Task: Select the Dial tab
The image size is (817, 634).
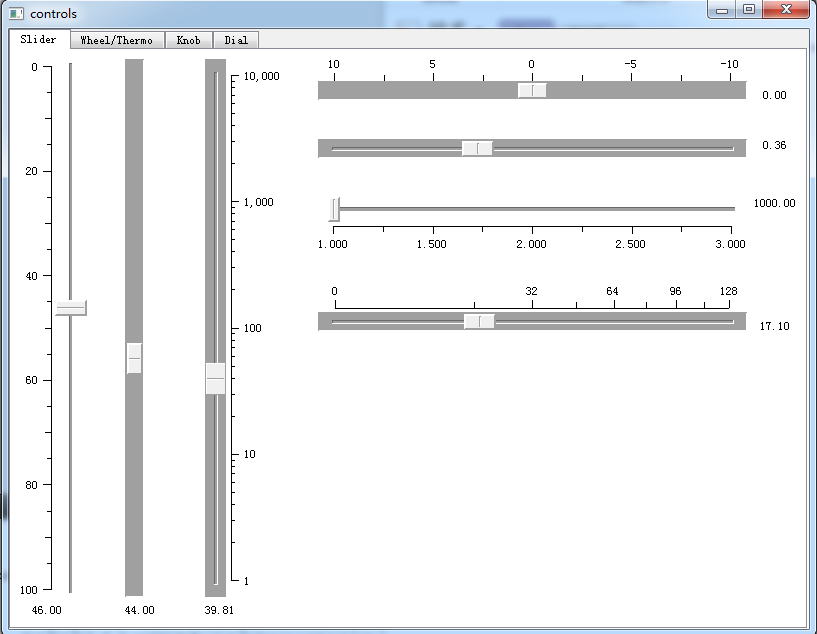Action: [236, 40]
